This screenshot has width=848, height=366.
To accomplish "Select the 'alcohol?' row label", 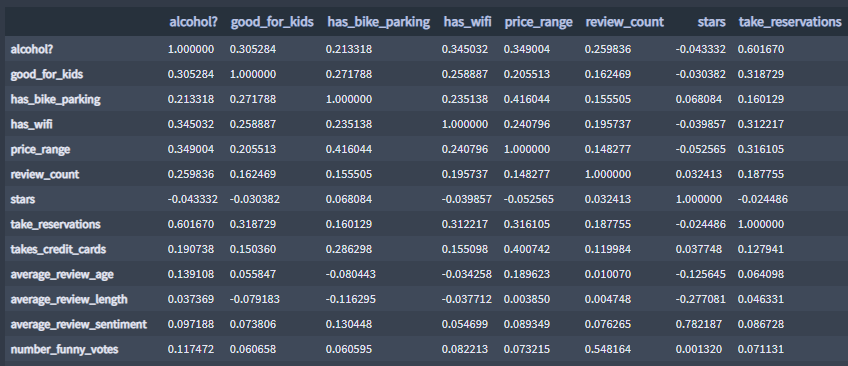I will click(x=32, y=49).
